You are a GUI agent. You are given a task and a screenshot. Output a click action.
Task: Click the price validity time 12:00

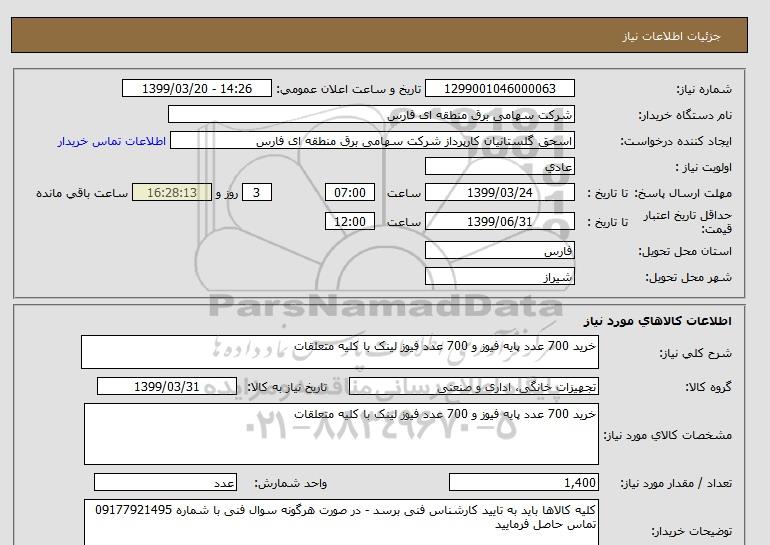point(350,221)
